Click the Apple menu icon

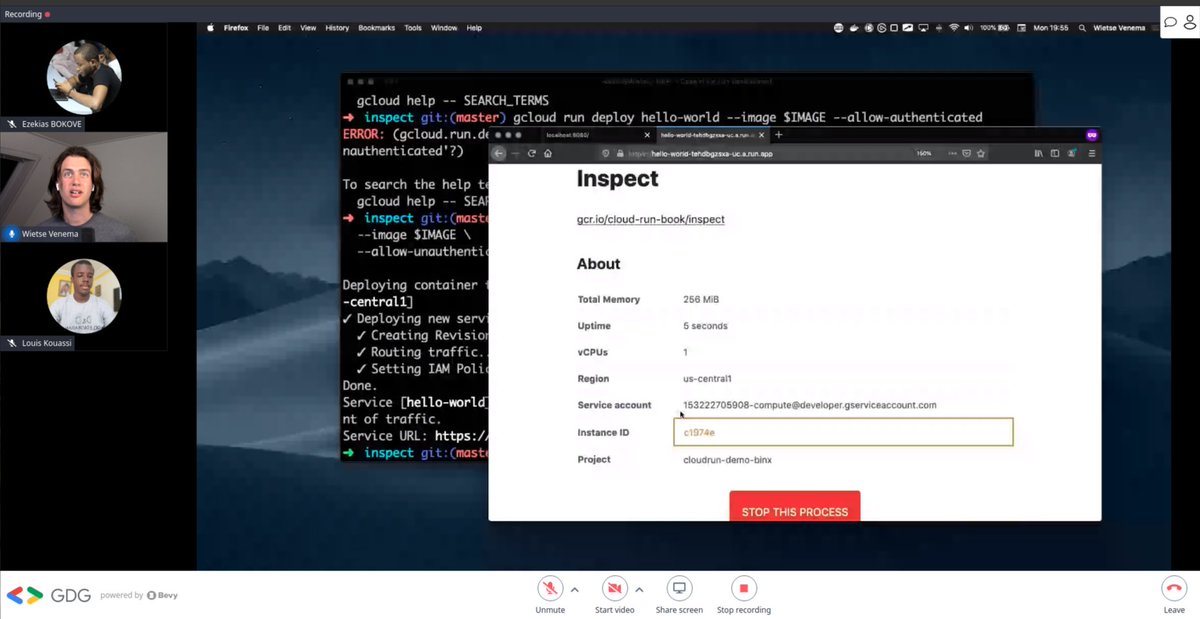tap(211, 28)
